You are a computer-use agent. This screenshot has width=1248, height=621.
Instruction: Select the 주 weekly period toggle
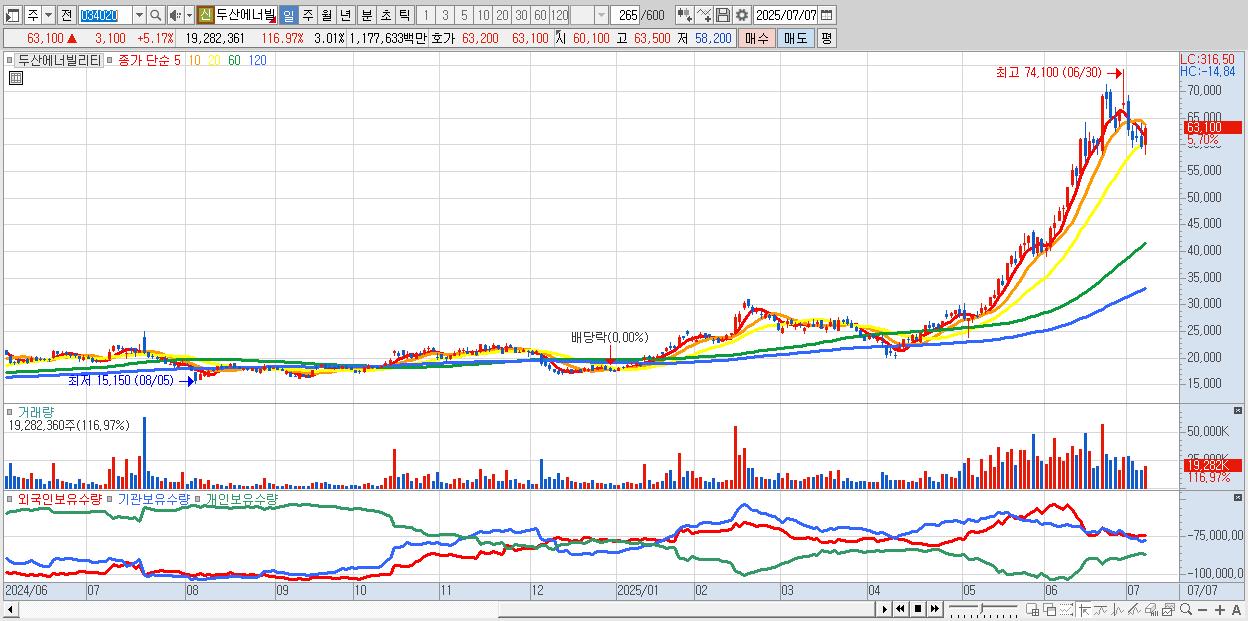[307, 15]
